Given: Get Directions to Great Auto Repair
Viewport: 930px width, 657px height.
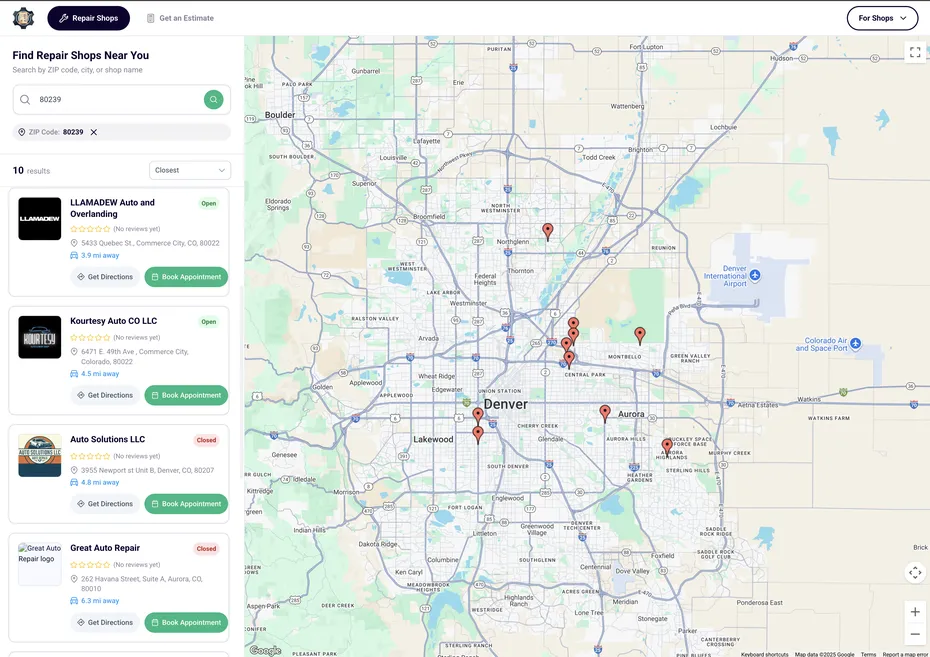Looking at the screenshot, I should click(104, 621).
